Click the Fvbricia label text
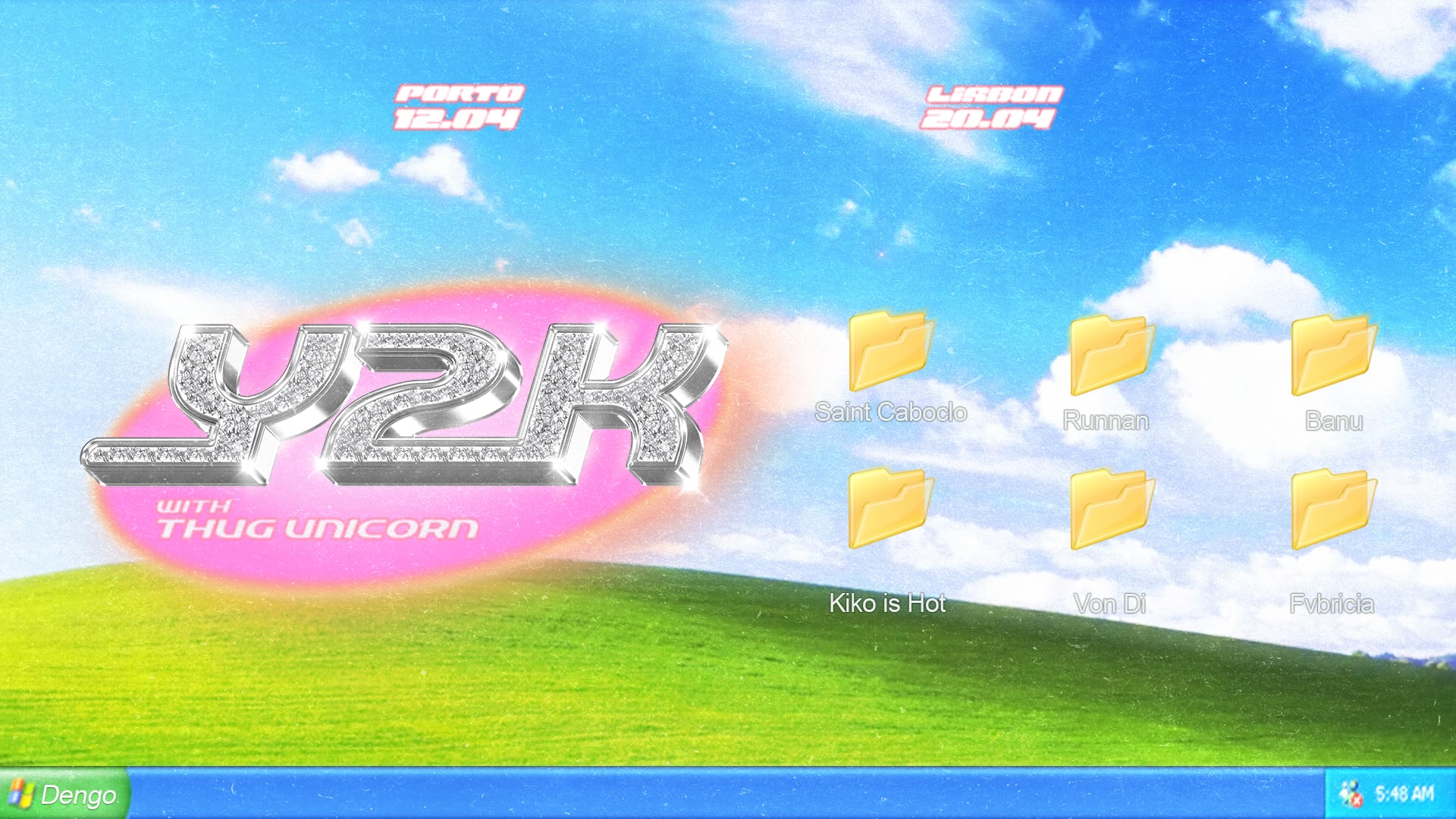 [1332, 604]
